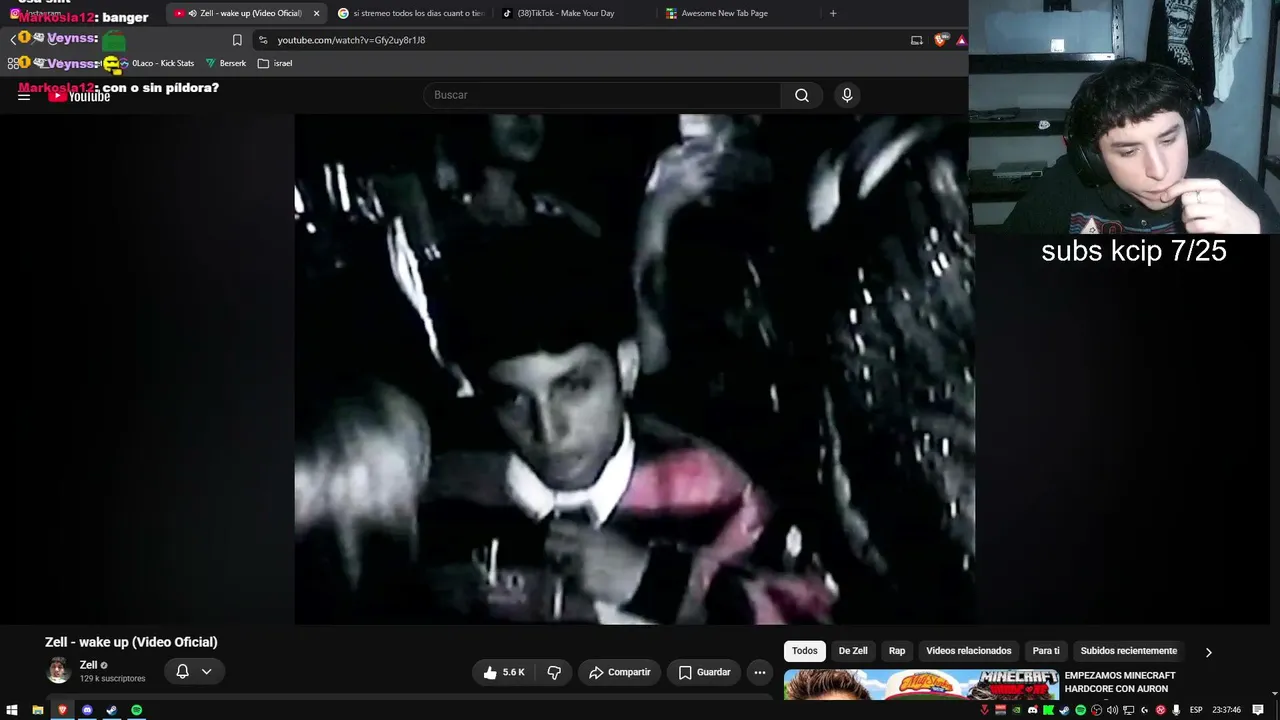This screenshot has height=720, width=1280.
Task: Open the 0Laco - Kick Stats bookmark
Action: pos(158,63)
